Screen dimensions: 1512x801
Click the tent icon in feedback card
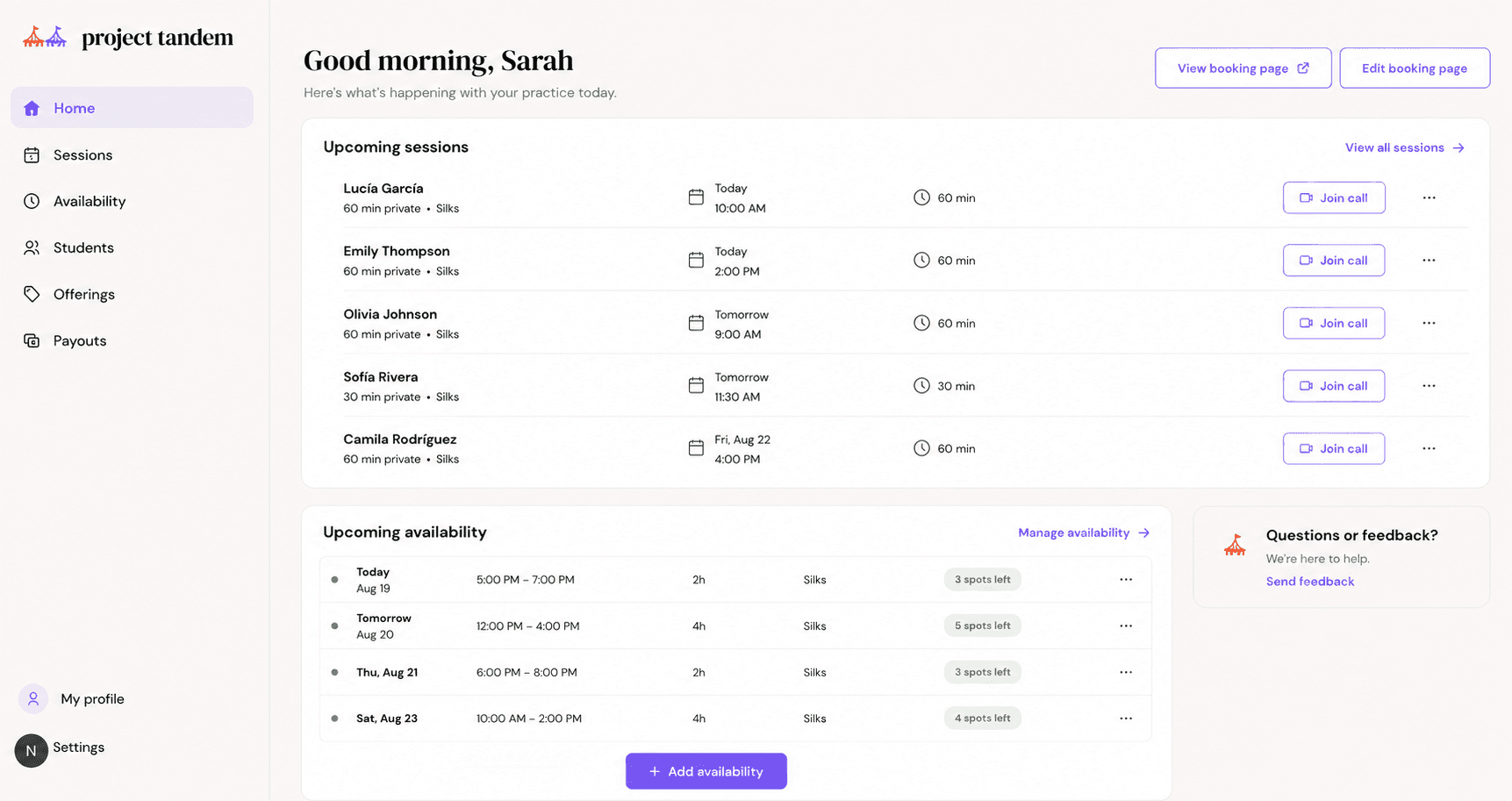[1235, 546]
